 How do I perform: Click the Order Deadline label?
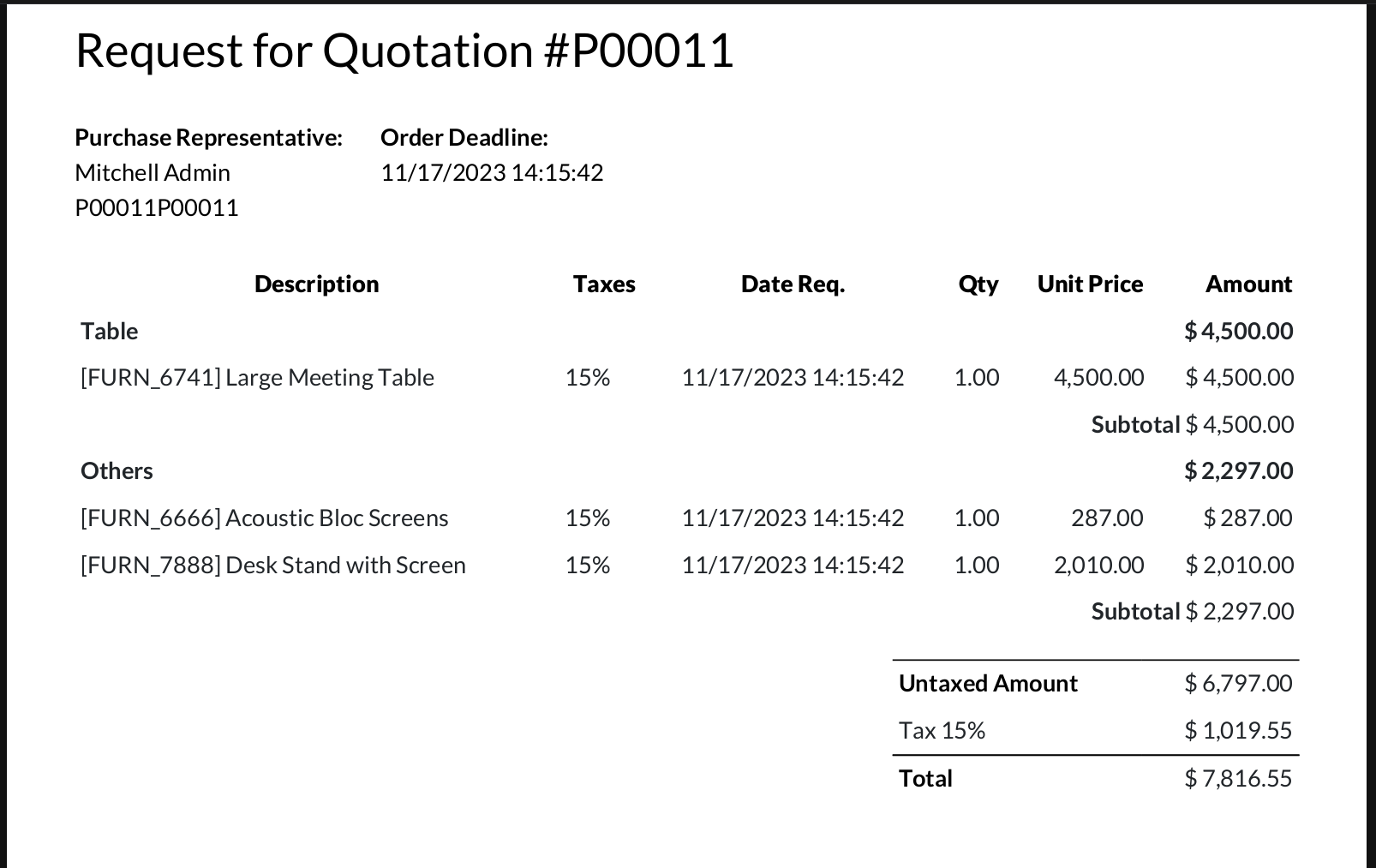tap(464, 138)
